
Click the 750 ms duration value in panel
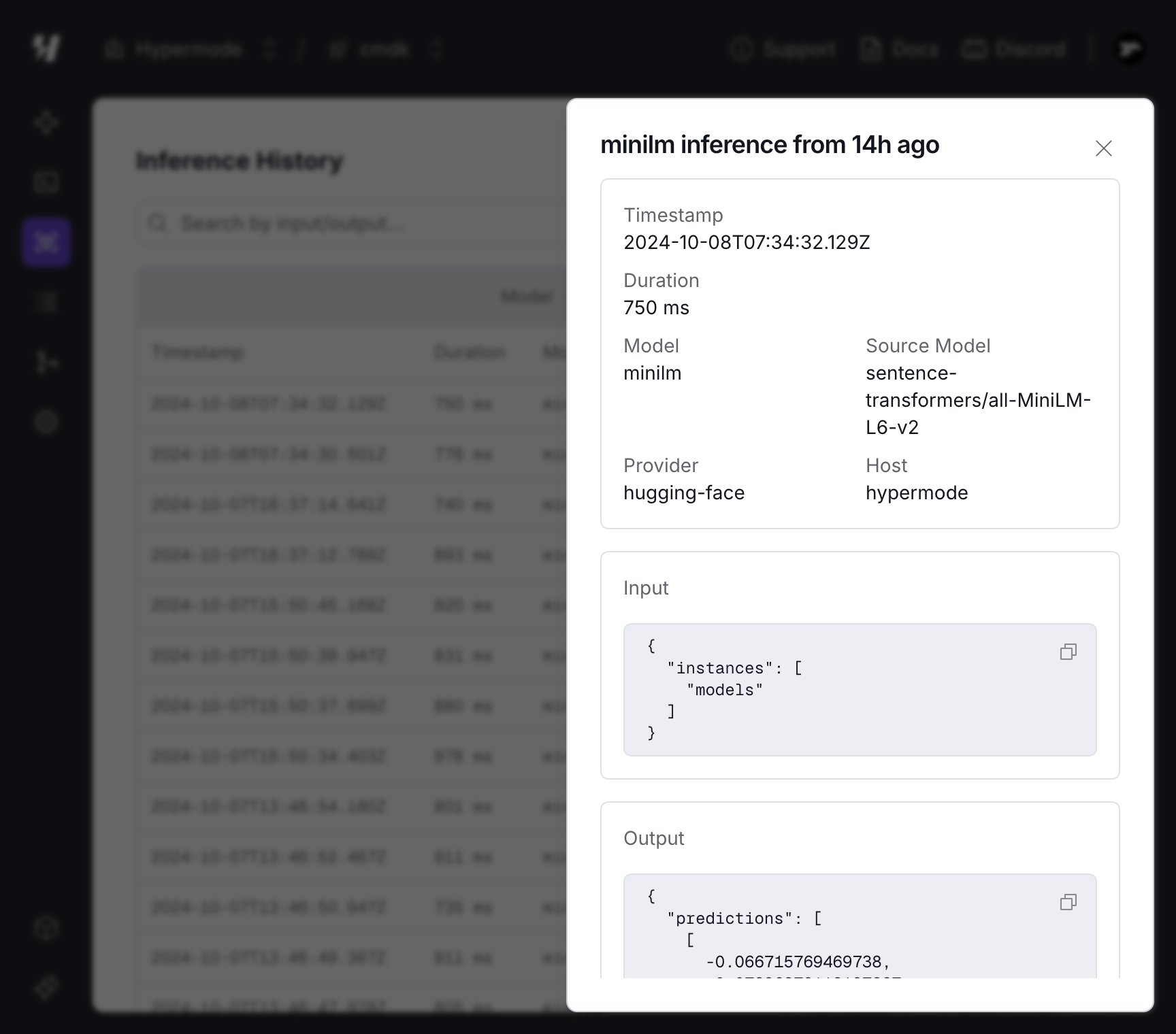coord(656,307)
